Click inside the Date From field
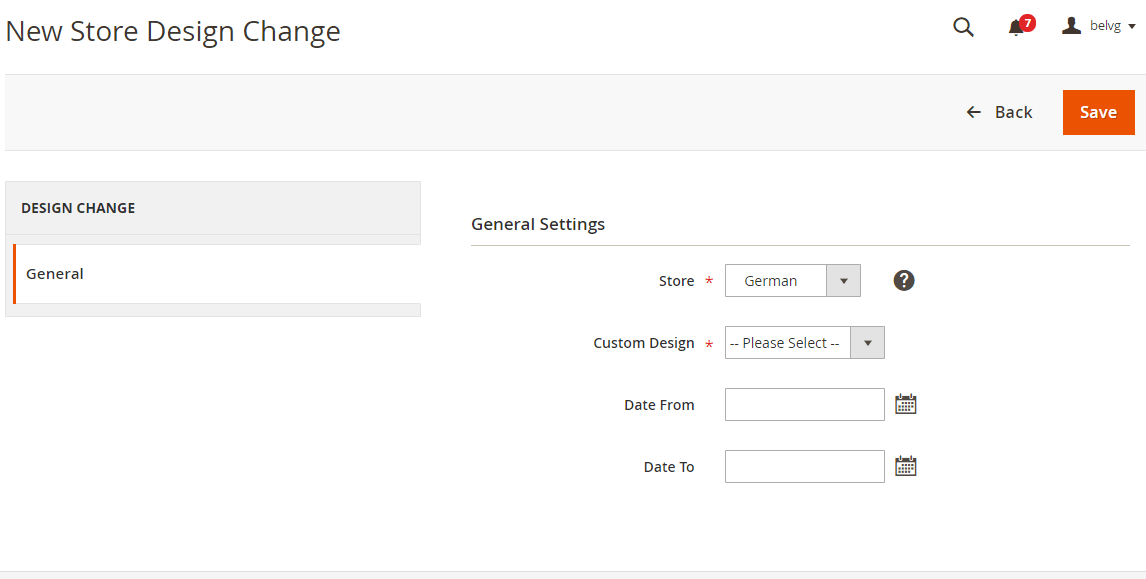Image resolution: width=1146 pixels, height=579 pixels. 803,404
